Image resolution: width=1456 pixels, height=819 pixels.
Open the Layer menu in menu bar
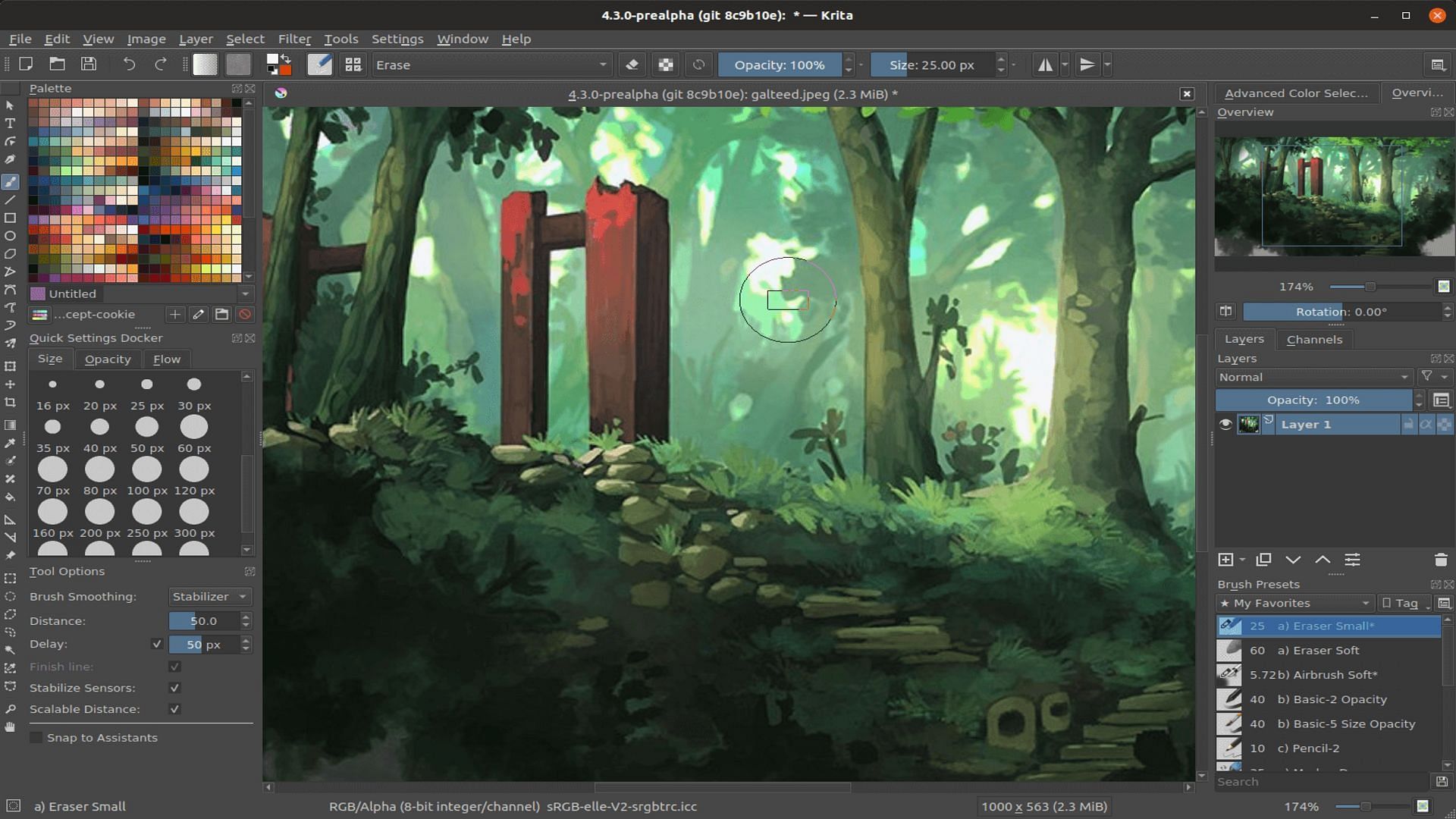[x=196, y=38]
